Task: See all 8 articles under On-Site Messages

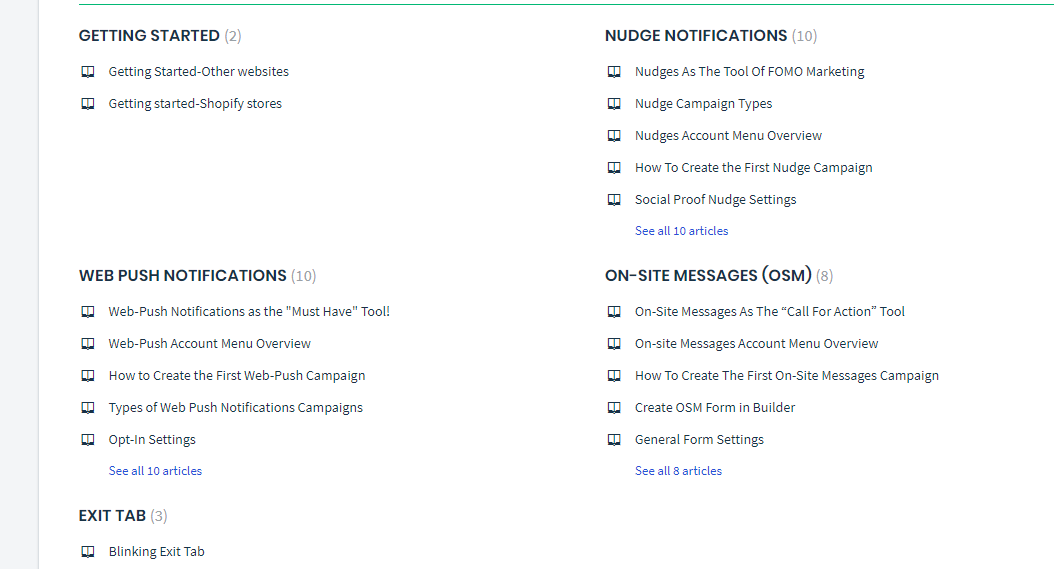Action: [x=678, y=471]
